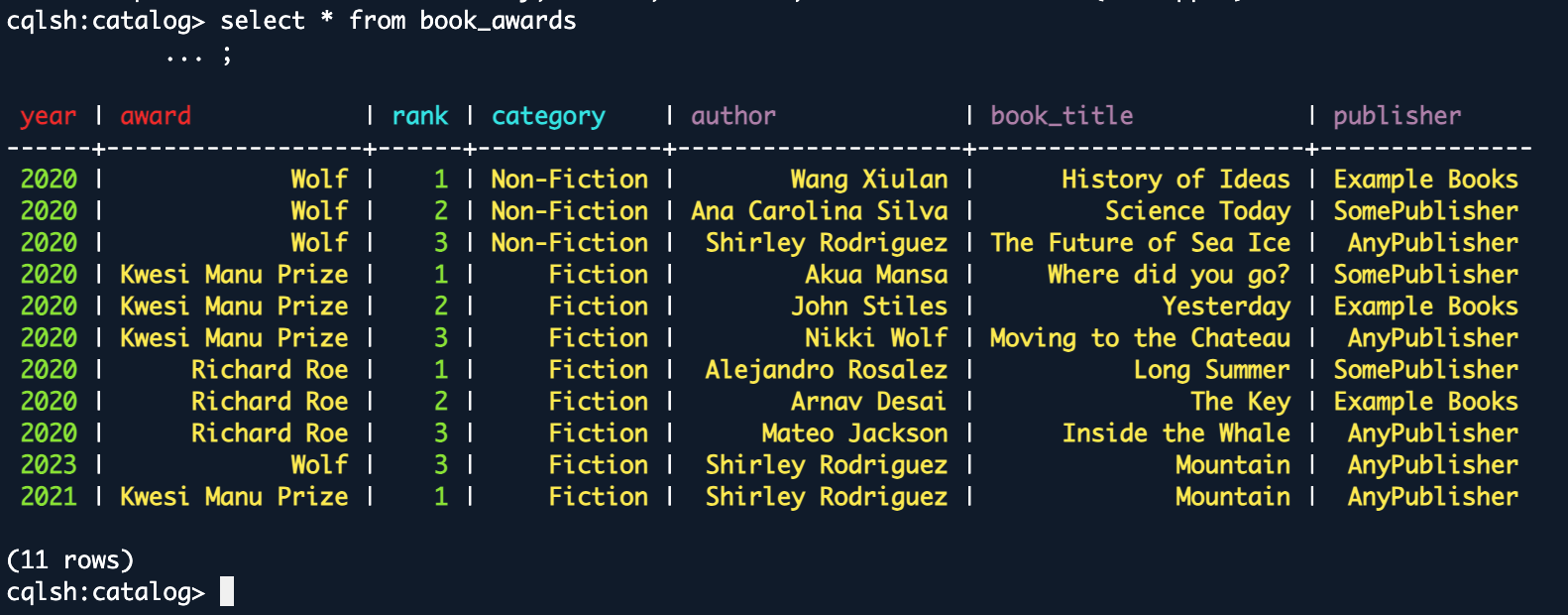This screenshot has height=615, width=1568.
Task: Click The Future of Sea Ice title
Action: point(1141,243)
